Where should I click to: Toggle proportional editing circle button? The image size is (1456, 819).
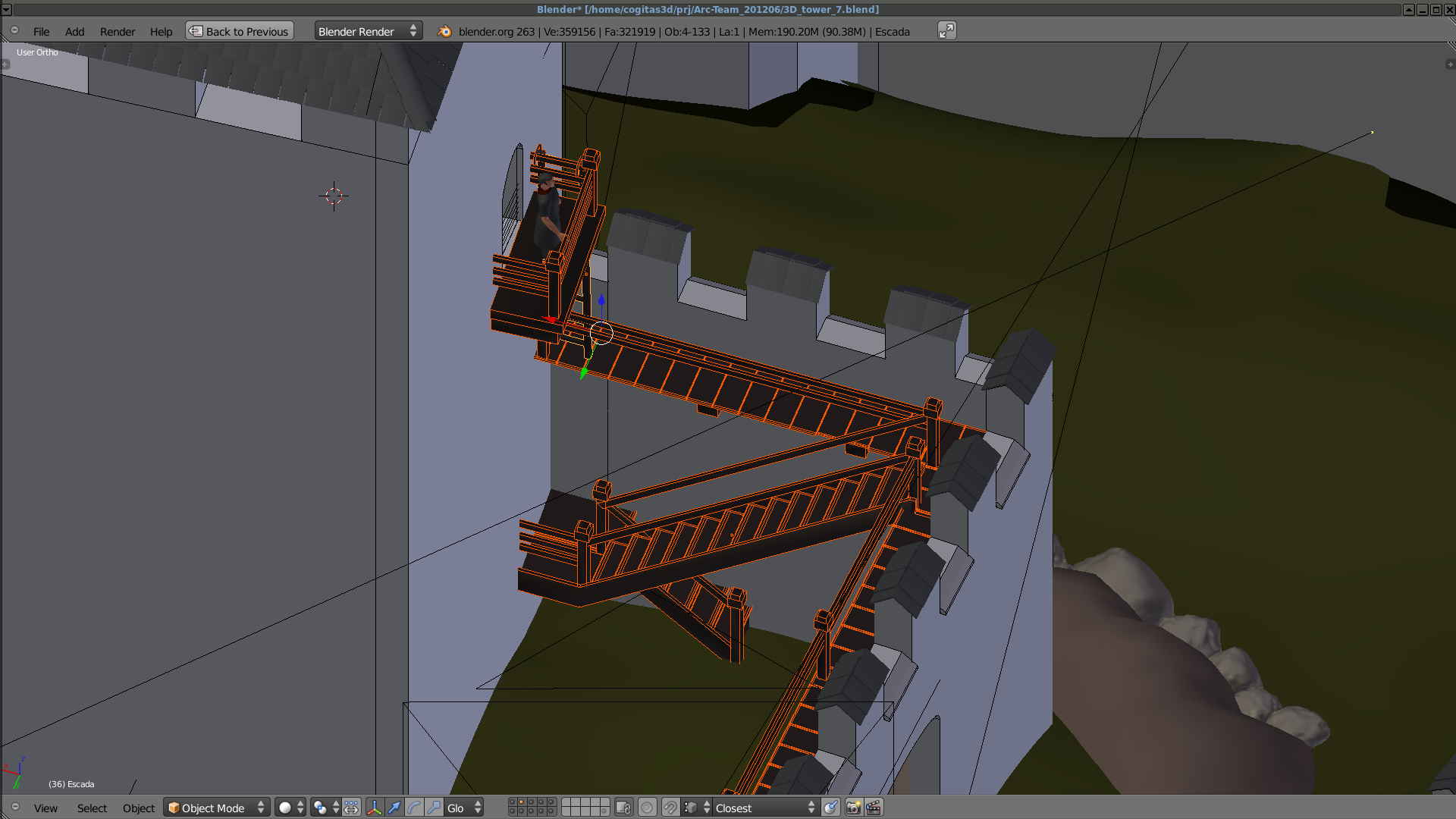(647, 808)
